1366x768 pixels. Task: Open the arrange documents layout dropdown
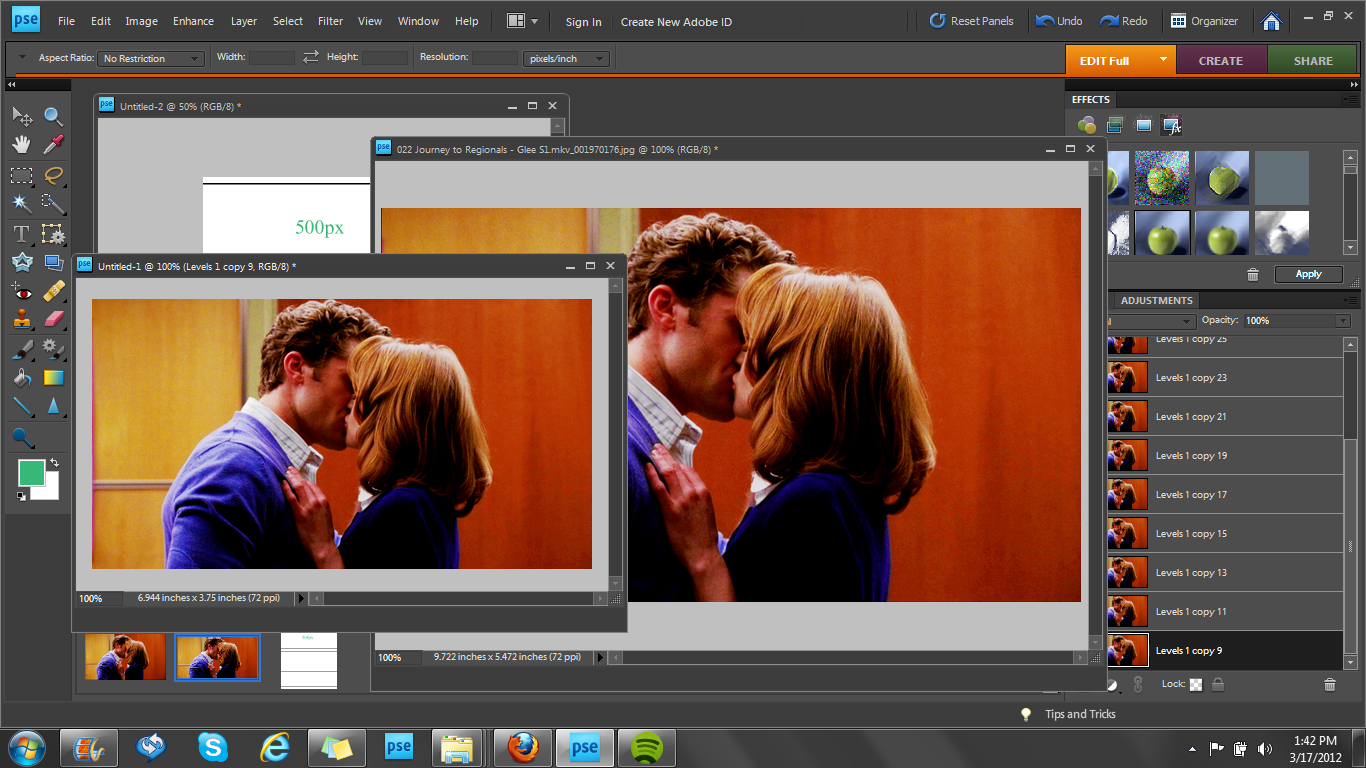[x=523, y=21]
